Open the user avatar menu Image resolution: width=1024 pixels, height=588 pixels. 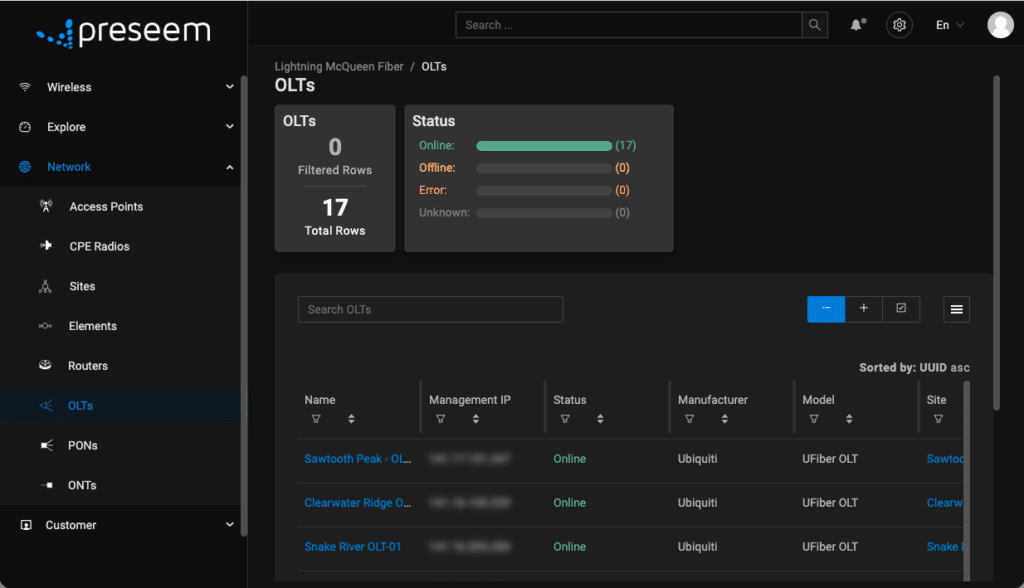click(x=1000, y=25)
